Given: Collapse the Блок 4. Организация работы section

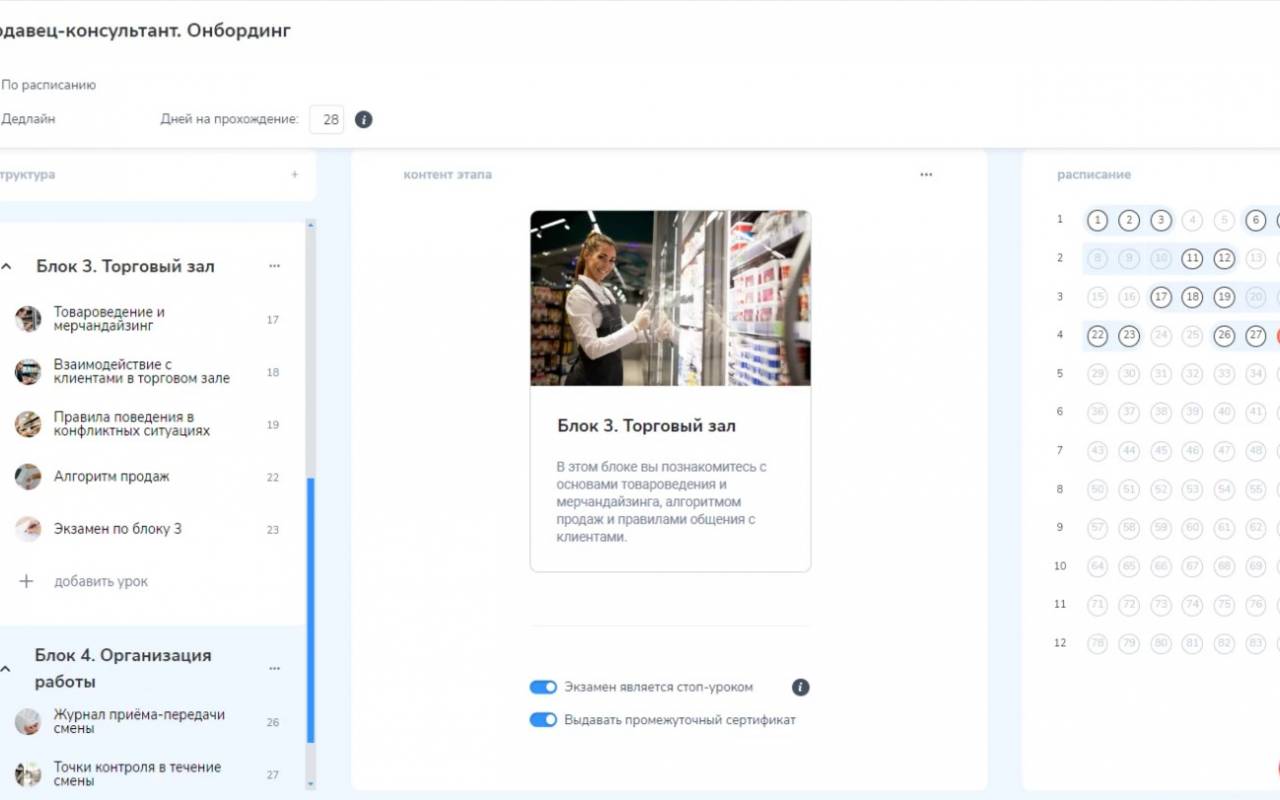Looking at the screenshot, I should pyautogui.click(x=6, y=668).
